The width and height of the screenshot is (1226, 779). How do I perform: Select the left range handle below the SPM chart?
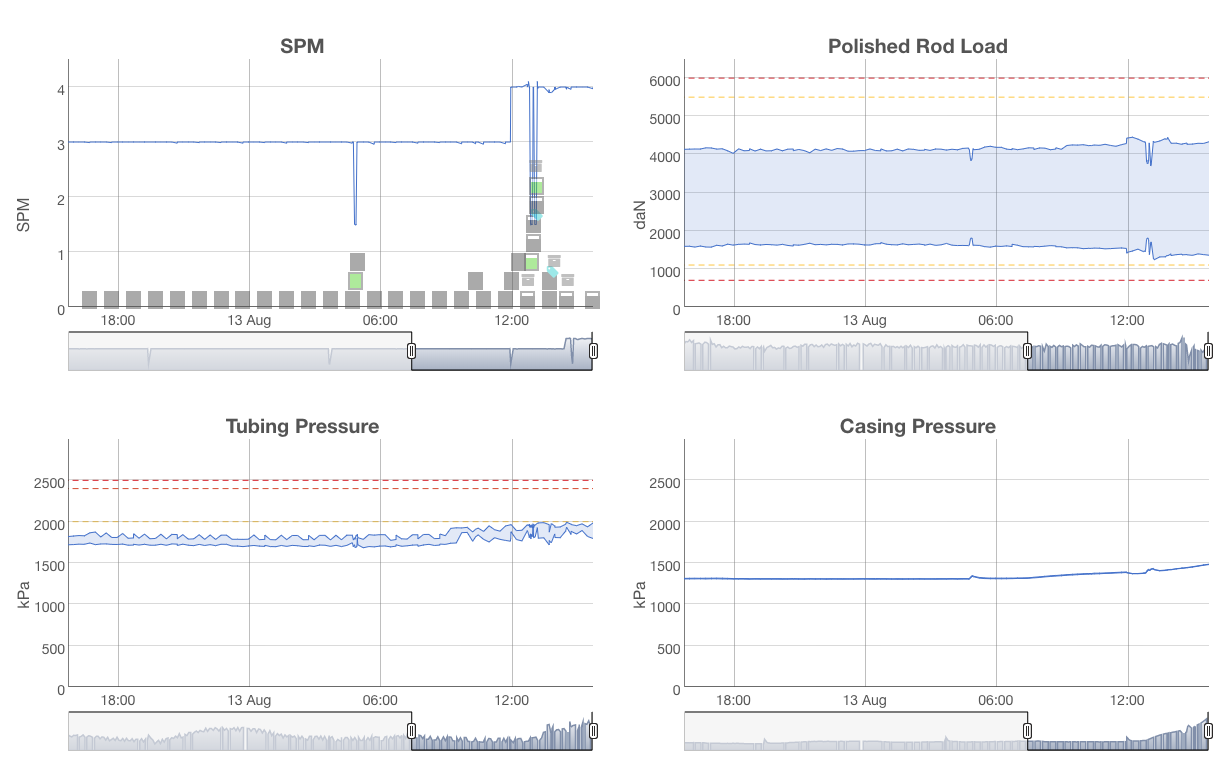(412, 351)
